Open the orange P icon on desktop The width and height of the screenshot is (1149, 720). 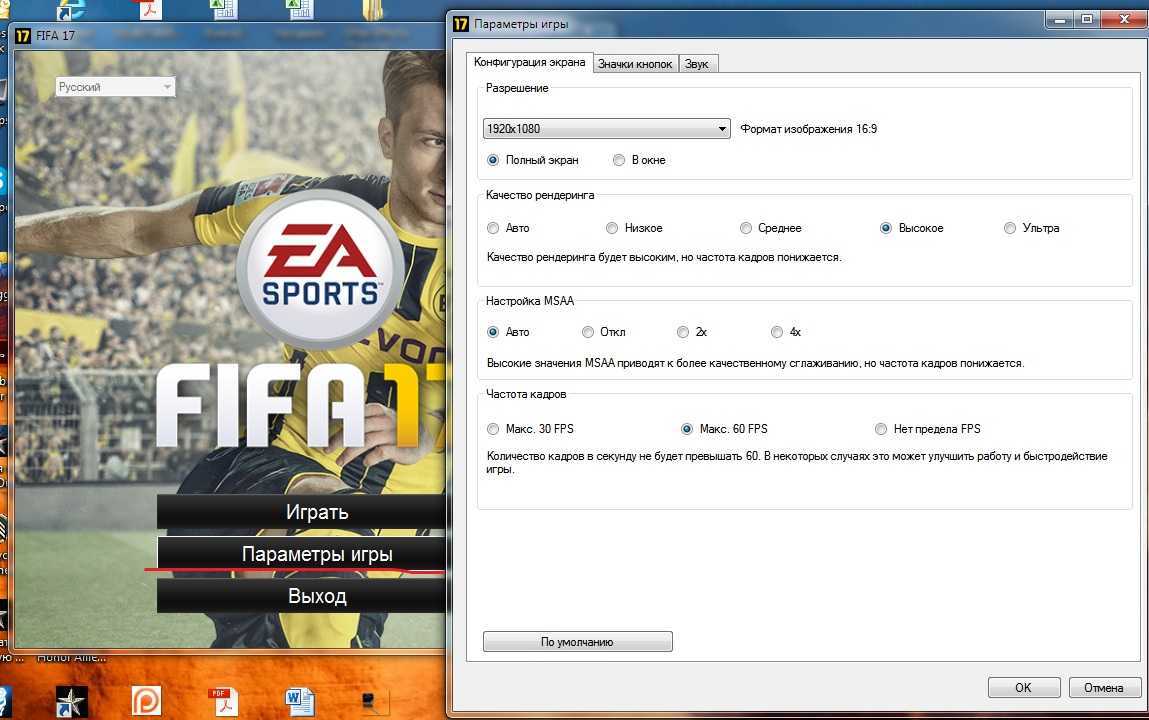147,701
